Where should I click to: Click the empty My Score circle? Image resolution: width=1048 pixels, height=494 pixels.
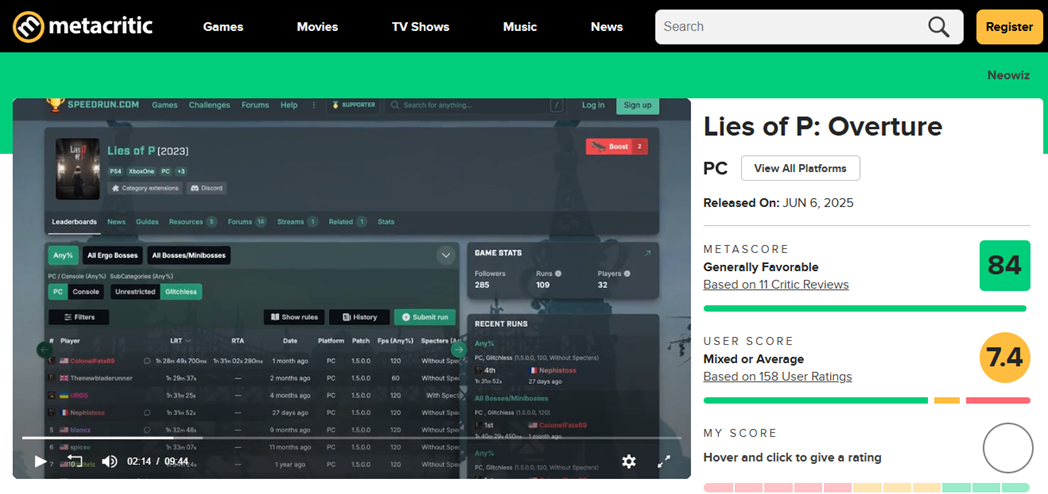1007,448
